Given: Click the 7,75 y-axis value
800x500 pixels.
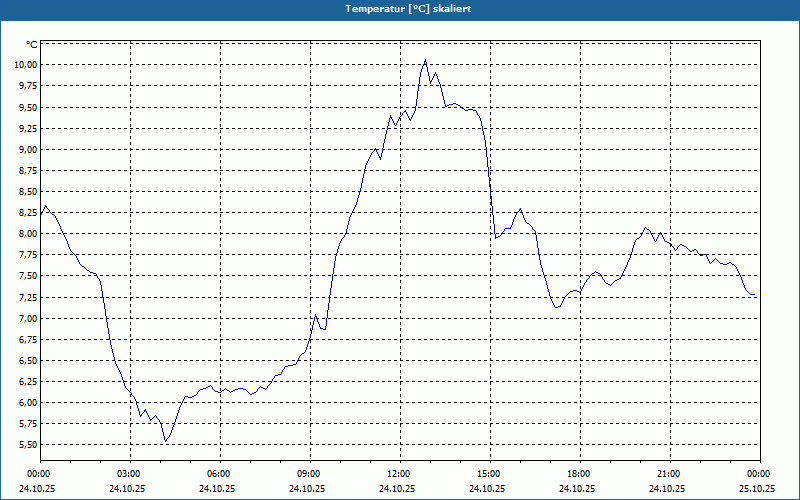Looking at the screenshot, I should pyautogui.click(x=28, y=255).
